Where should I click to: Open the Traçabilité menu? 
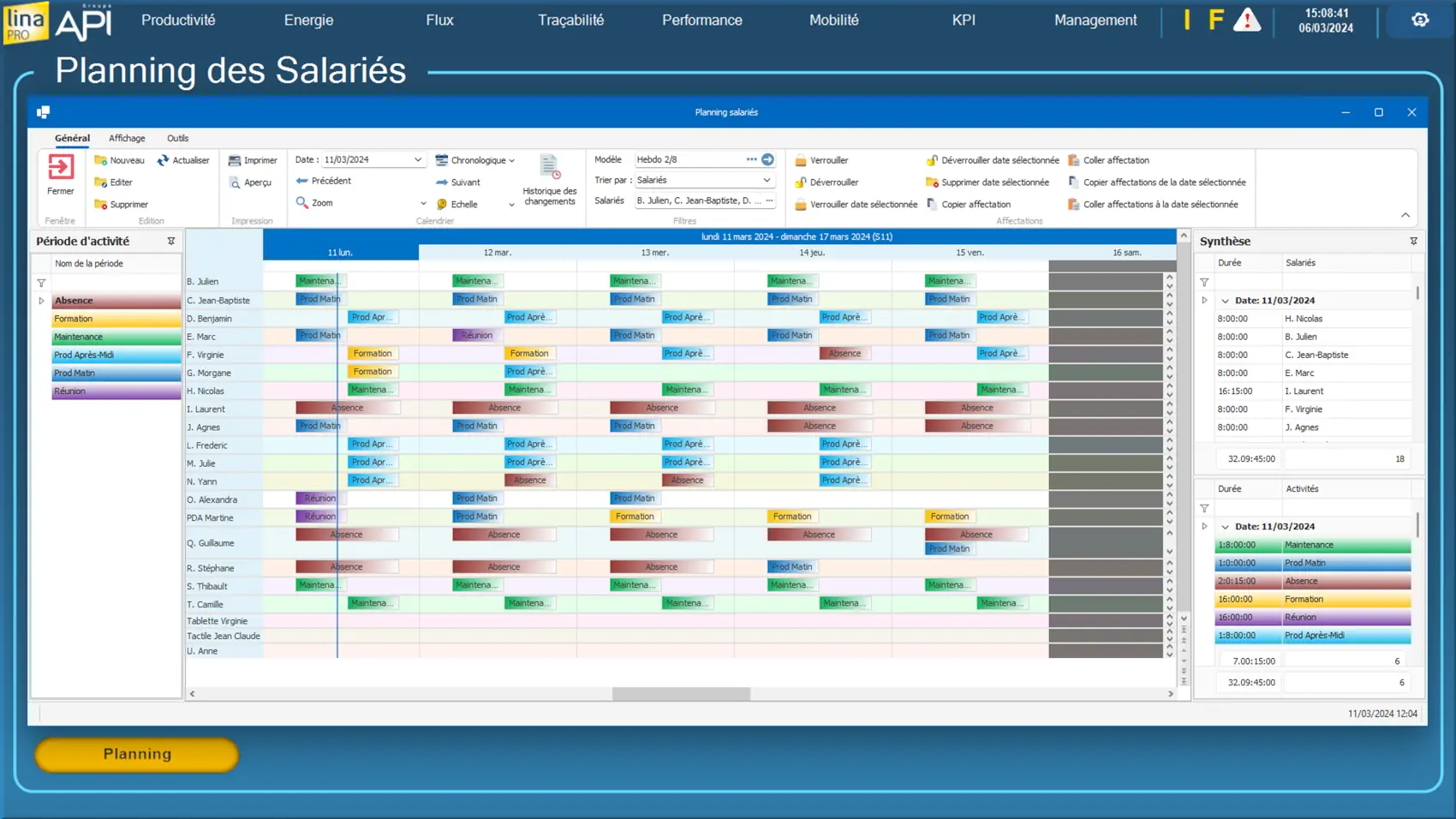[x=570, y=21]
